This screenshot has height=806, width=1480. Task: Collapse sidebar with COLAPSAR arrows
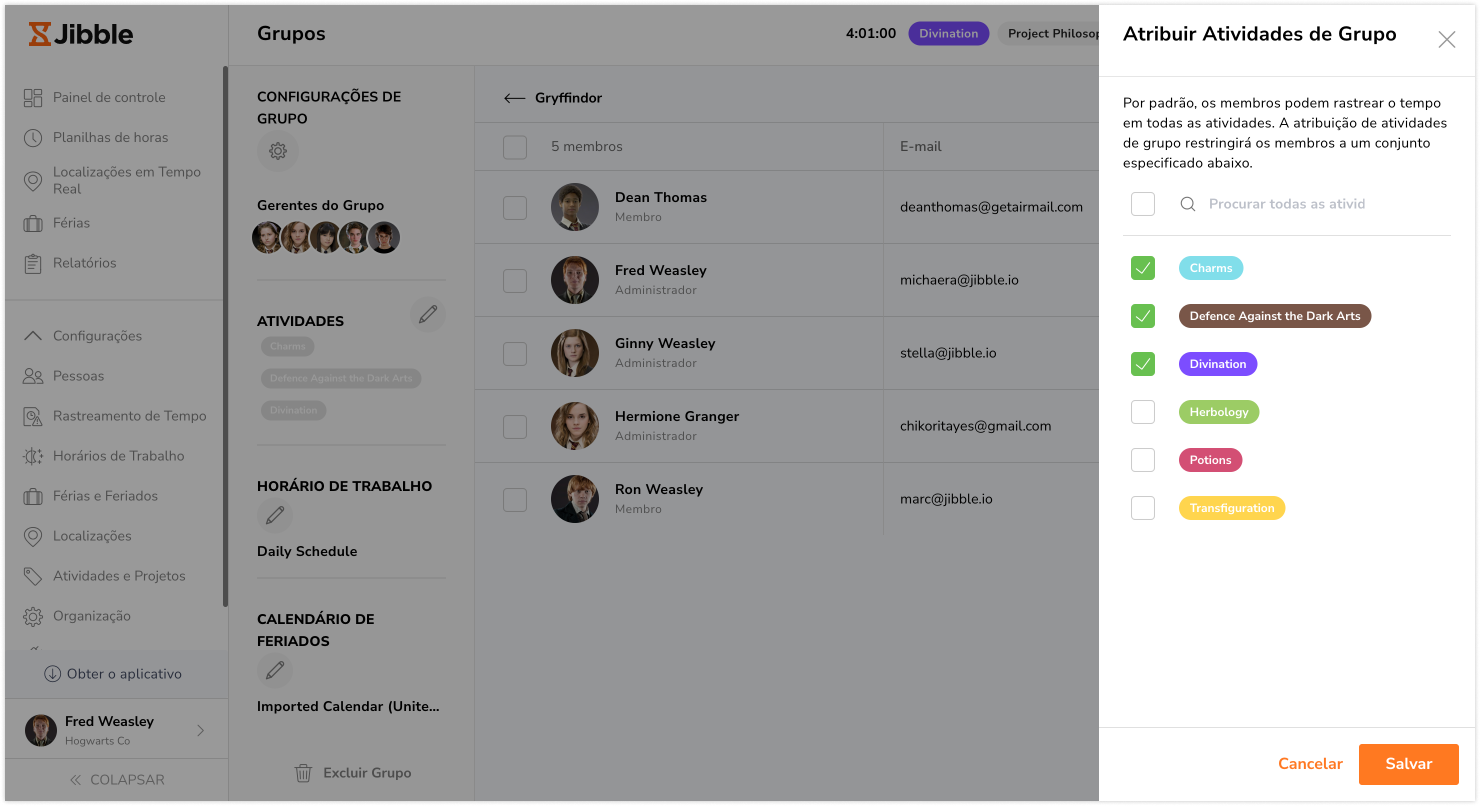pos(76,780)
